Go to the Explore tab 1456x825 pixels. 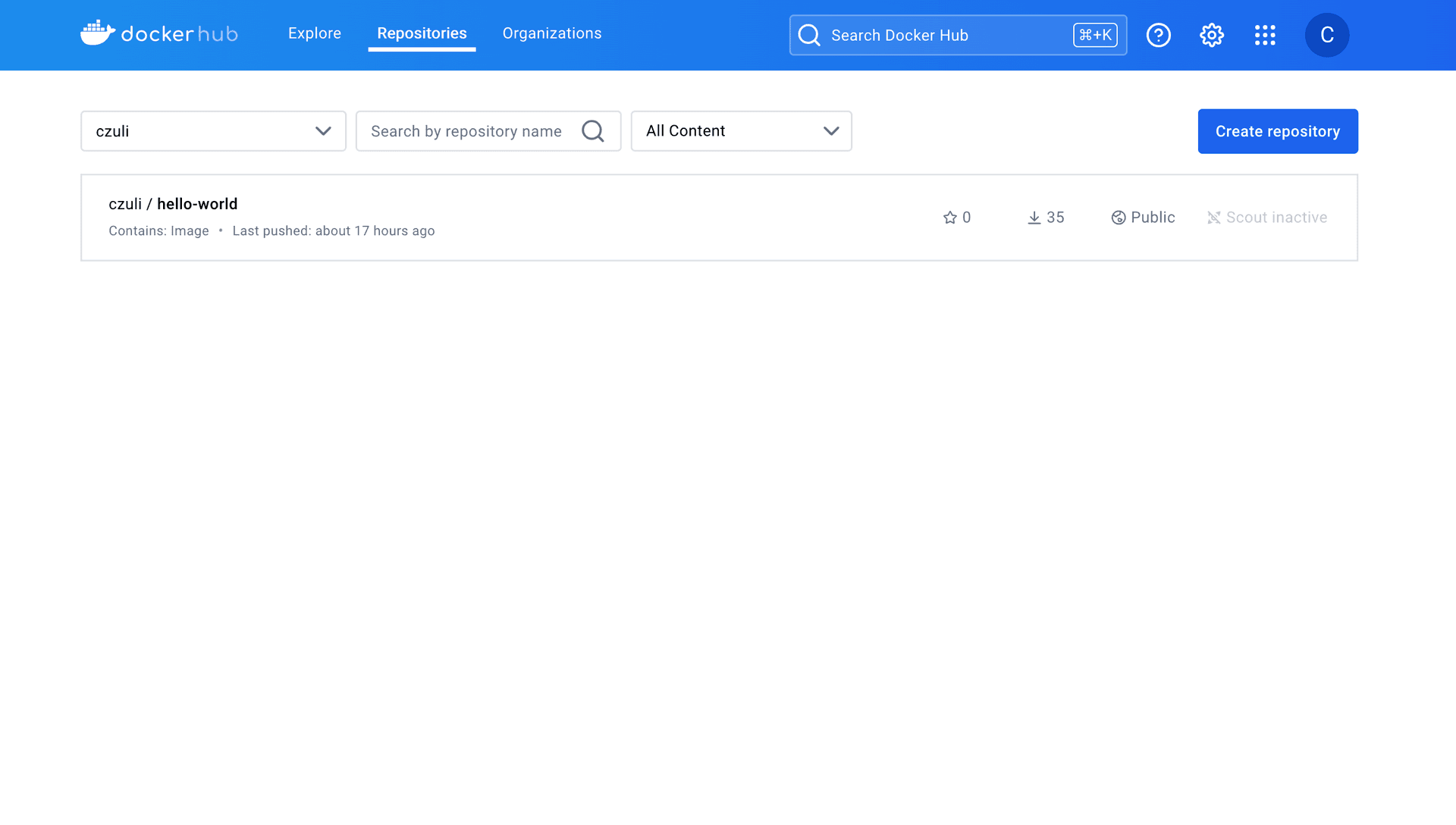point(314,33)
